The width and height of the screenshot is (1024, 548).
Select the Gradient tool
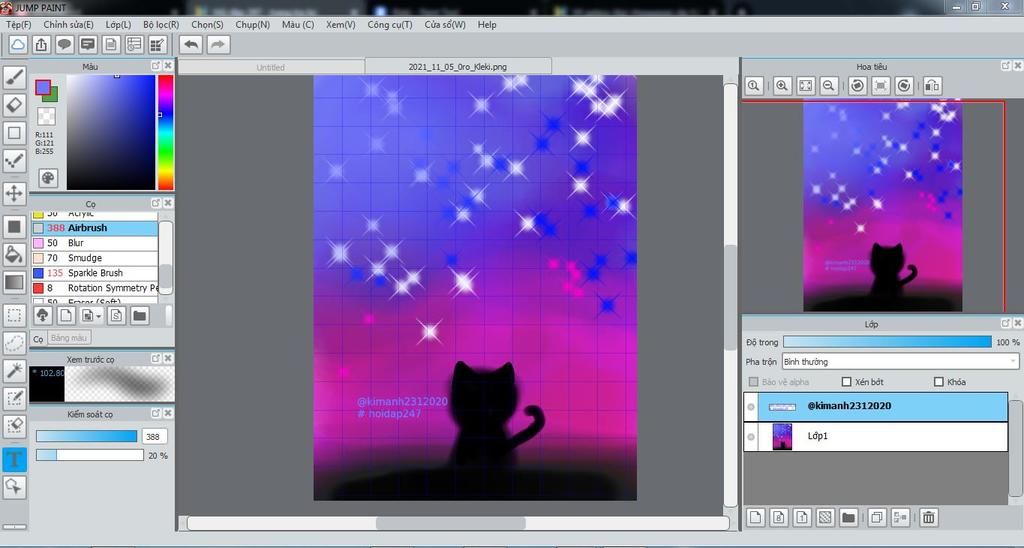tap(14, 282)
